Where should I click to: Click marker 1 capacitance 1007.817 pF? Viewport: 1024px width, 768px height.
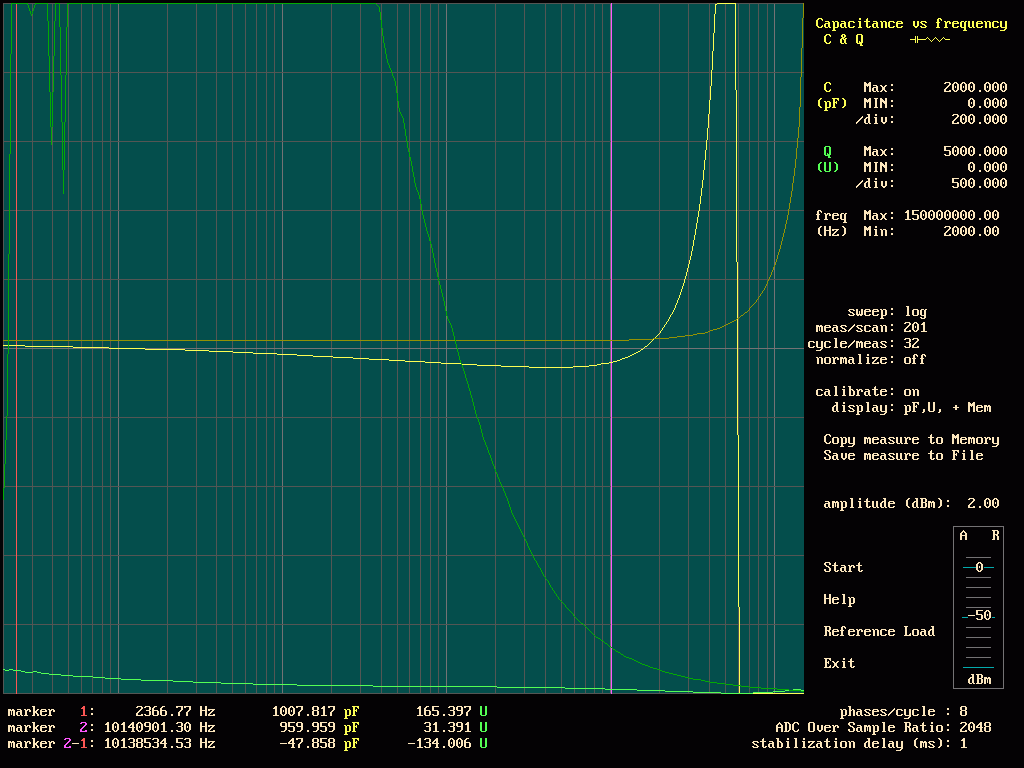tap(315, 711)
